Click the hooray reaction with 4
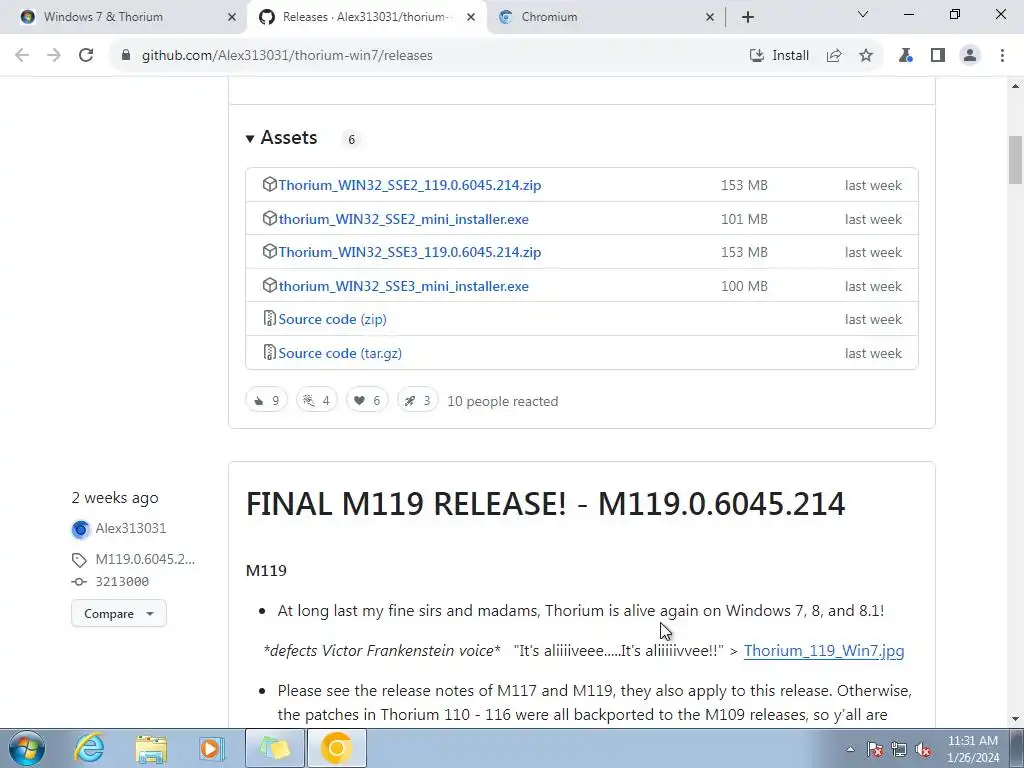Viewport: 1024px width, 768px height. click(x=317, y=400)
